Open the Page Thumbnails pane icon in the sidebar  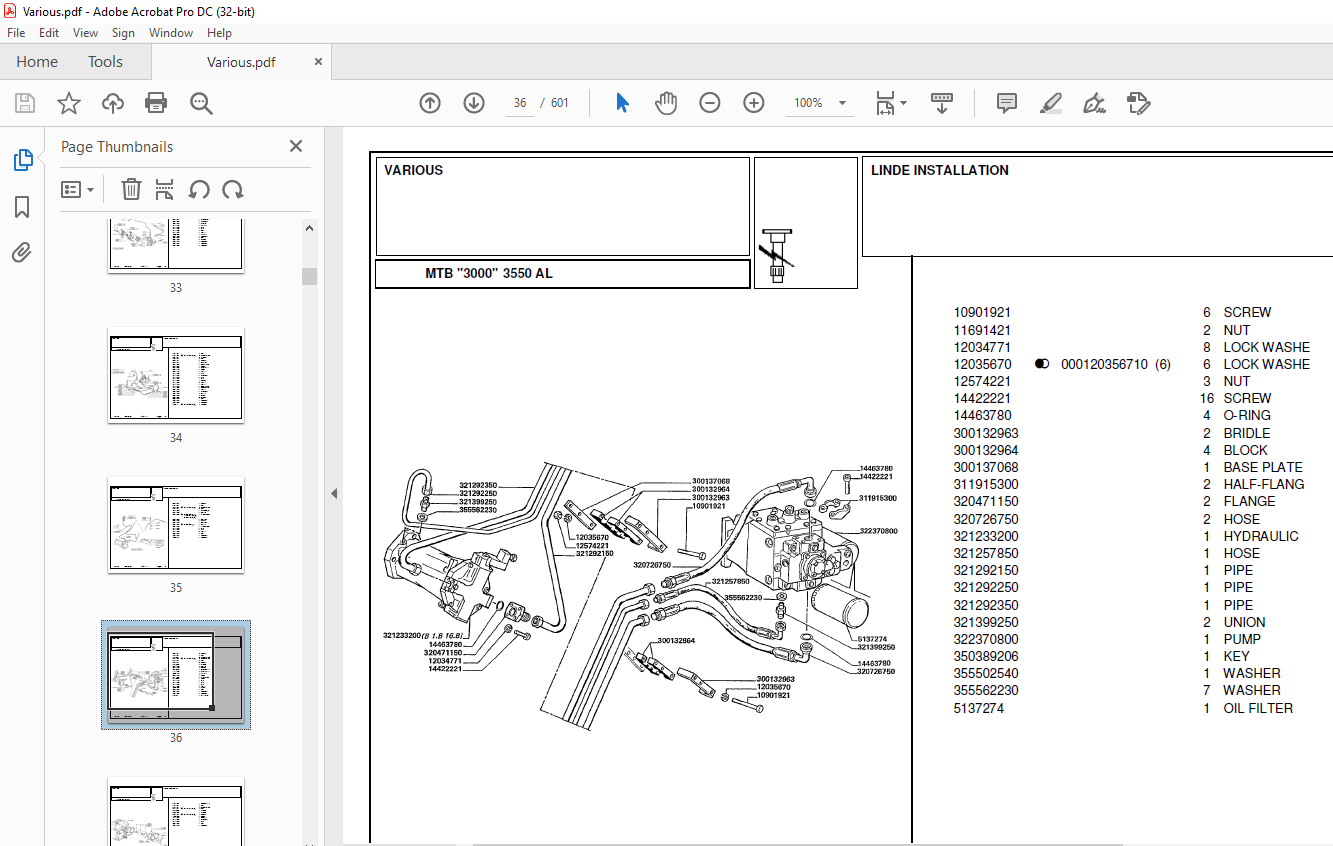(x=22, y=160)
